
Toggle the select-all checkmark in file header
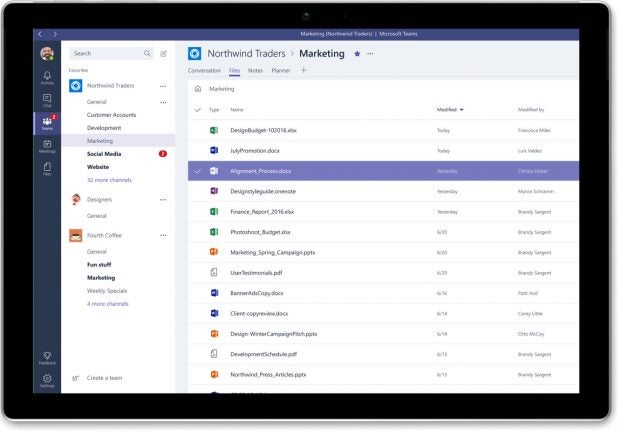[198, 109]
